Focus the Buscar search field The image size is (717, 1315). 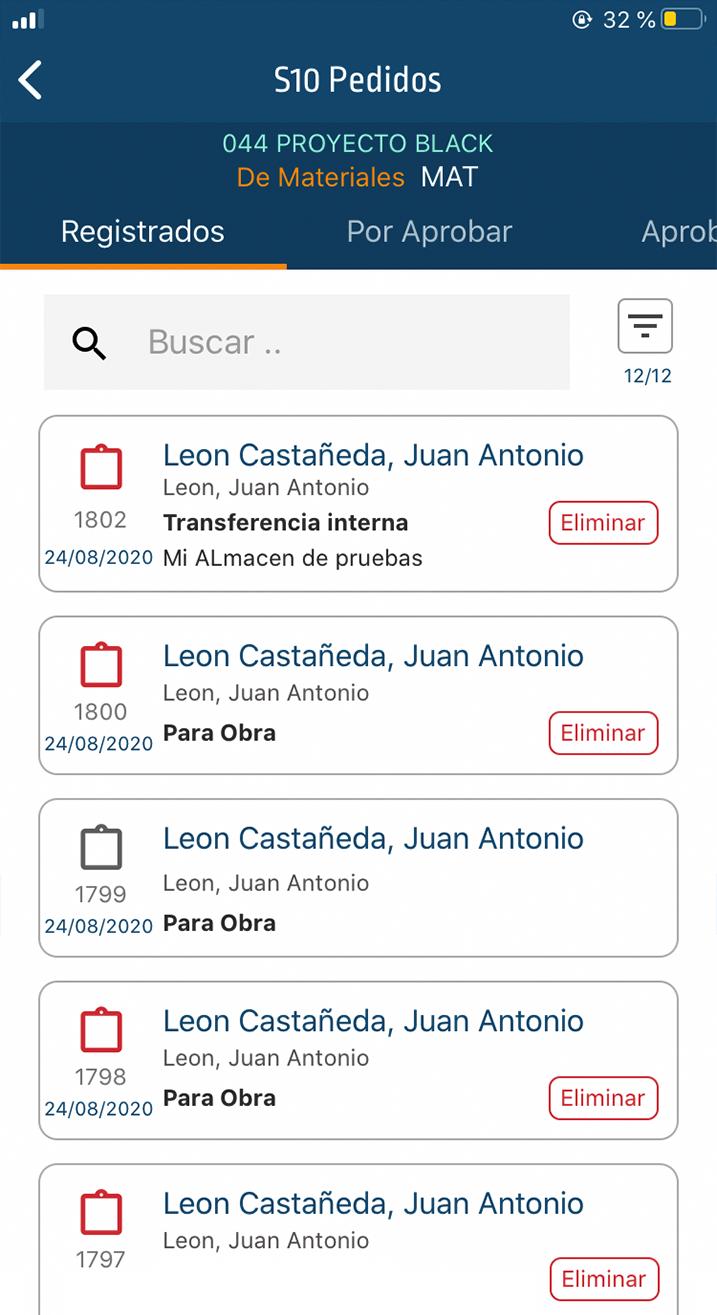(307, 342)
